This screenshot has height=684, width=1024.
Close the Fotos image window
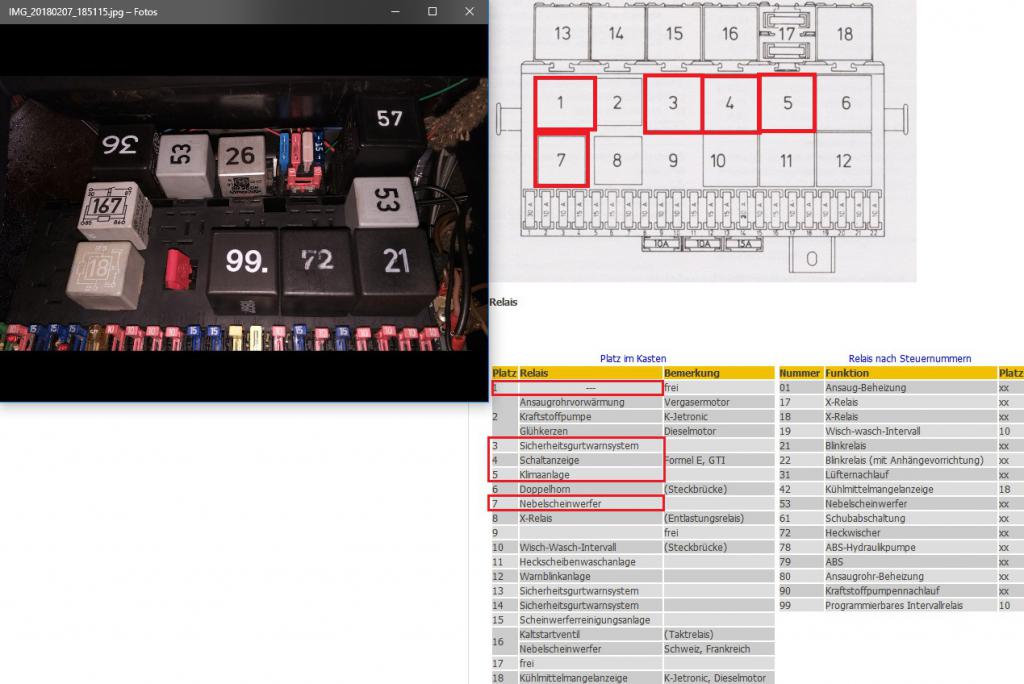tap(469, 11)
